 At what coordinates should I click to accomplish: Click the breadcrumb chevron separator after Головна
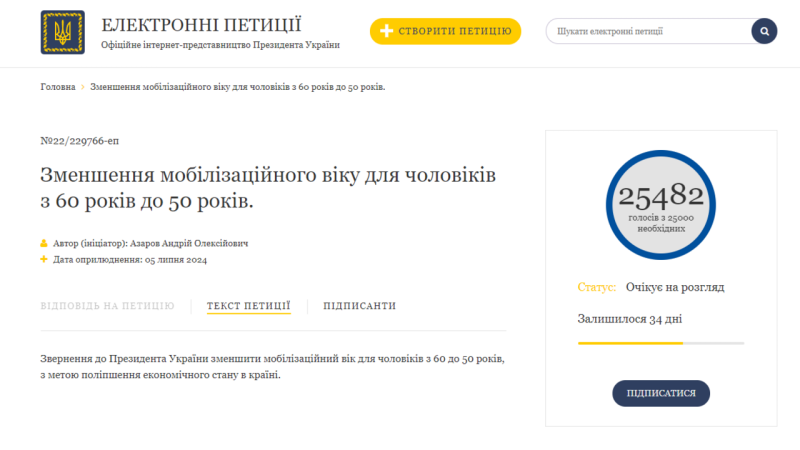point(83,87)
